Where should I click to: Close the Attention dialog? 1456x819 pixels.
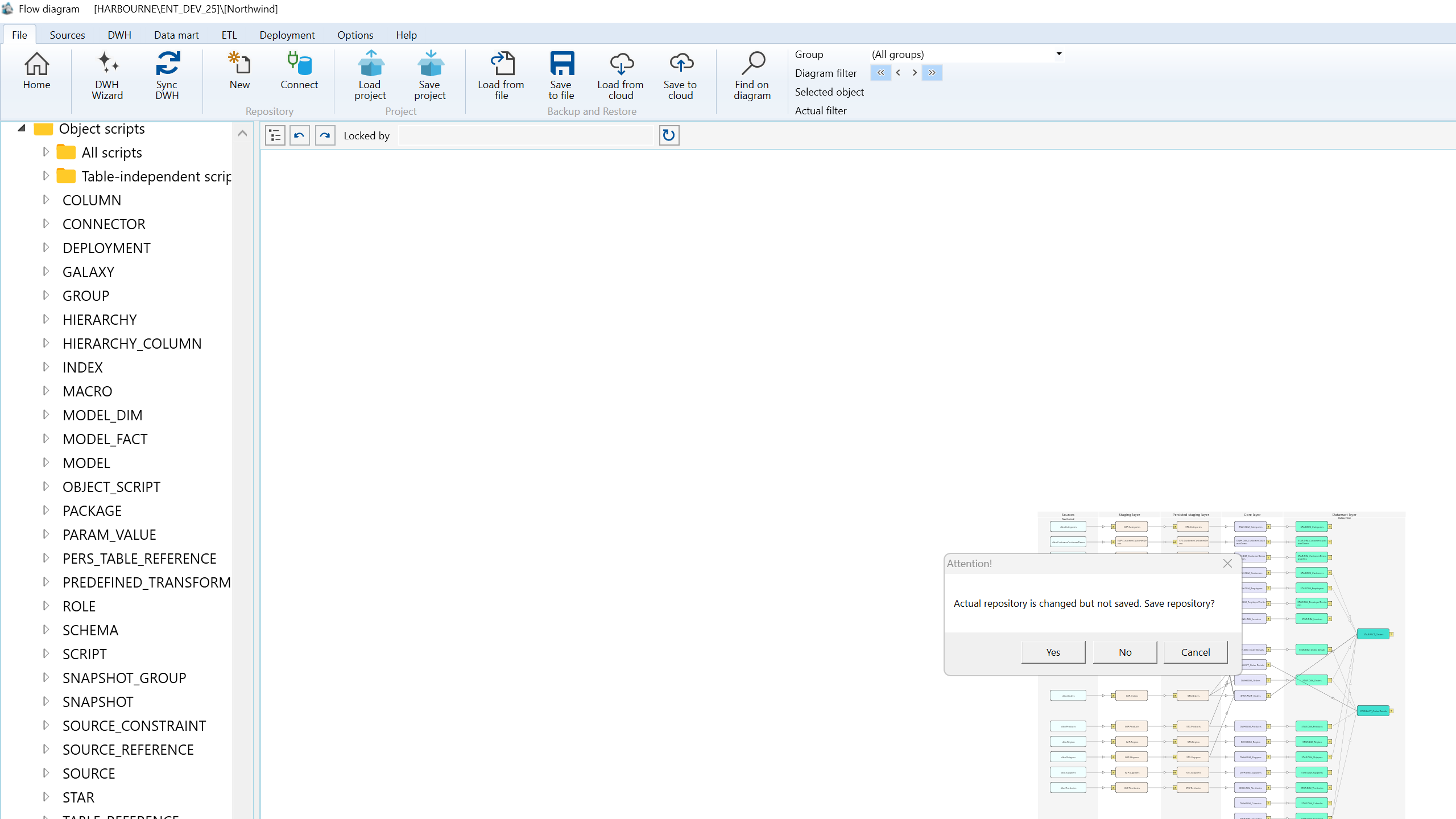click(x=1227, y=564)
